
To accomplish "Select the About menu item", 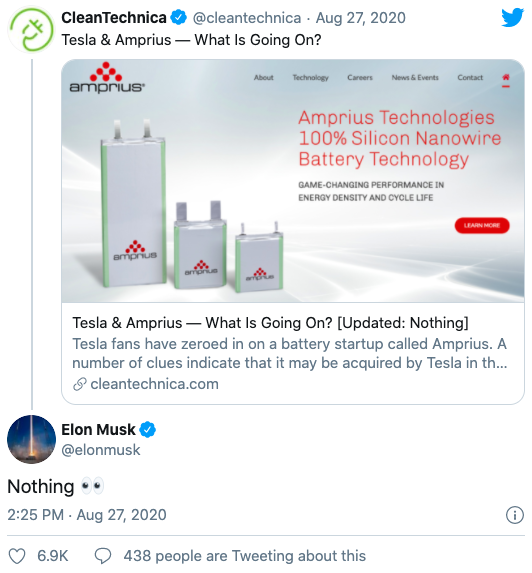I will [x=263, y=77].
